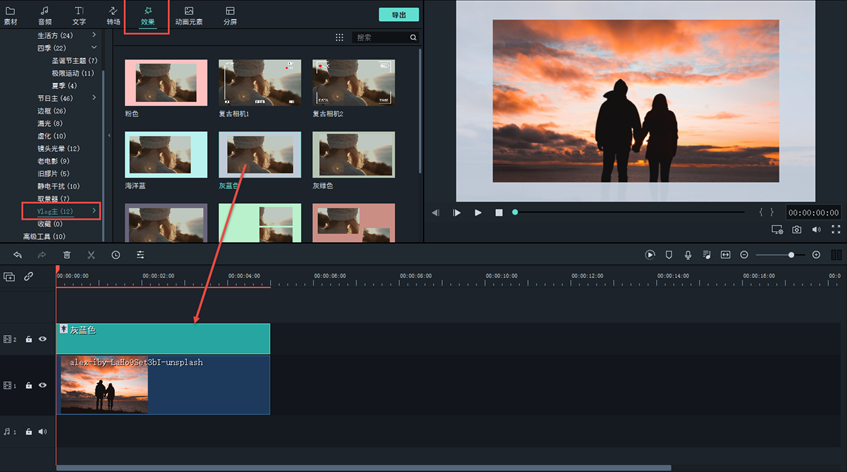
Task: Open the clip speed clock icon
Action: click(x=115, y=255)
